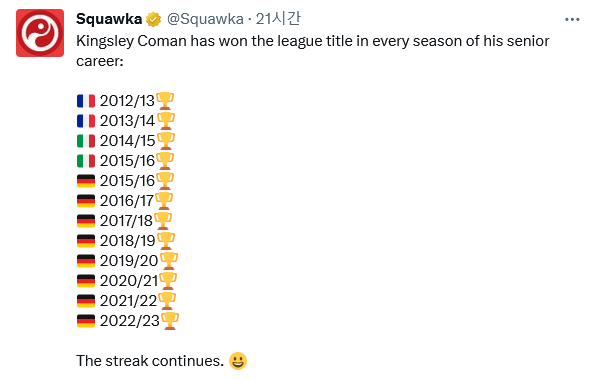Click the gold verified badge
The height and width of the screenshot is (379, 598).
coord(154,19)
